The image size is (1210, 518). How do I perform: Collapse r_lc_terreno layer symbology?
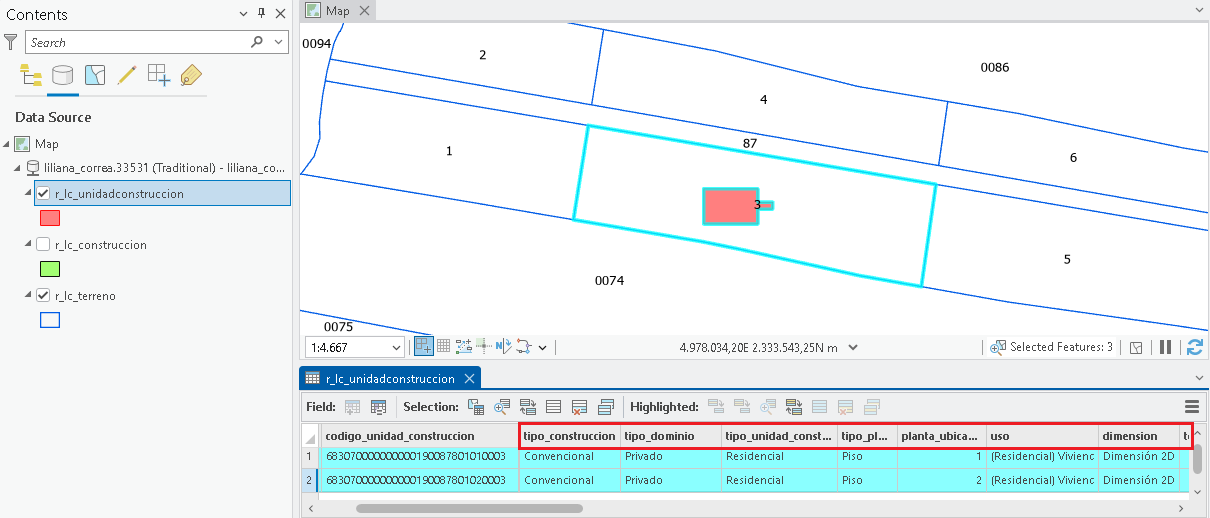tap(29, 296)
